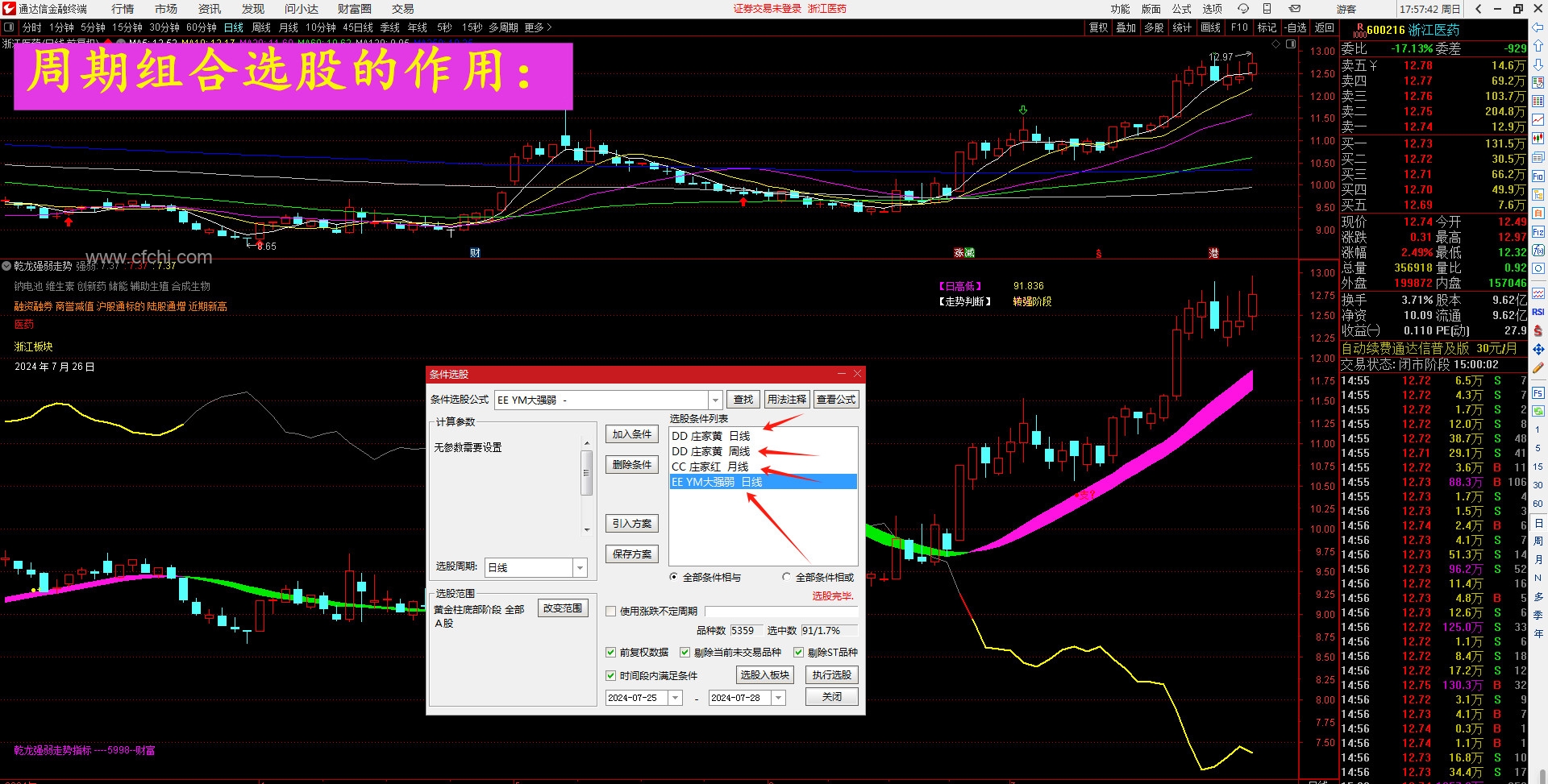Select the 全部条件相与 radio button
The height and width of the screenshot is (784, 1548).
click(674, 577)
